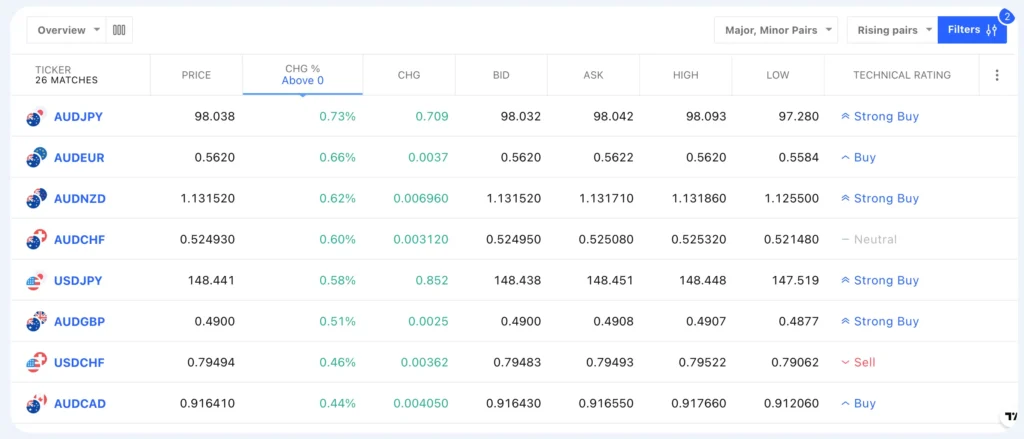Open the Rising pairs dropdown
Image resolution: width=1024 pixels, height=439 pixels.
tap(892, 30)
